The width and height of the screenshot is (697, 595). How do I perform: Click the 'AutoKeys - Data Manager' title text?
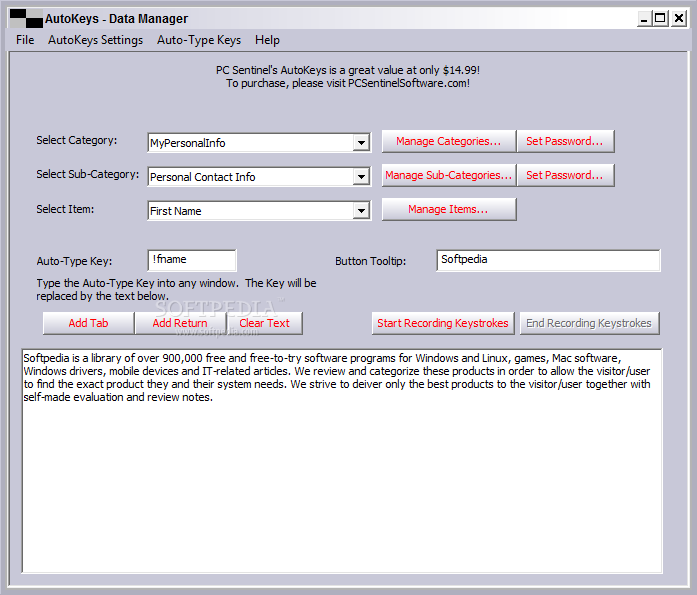pos(116,19)
